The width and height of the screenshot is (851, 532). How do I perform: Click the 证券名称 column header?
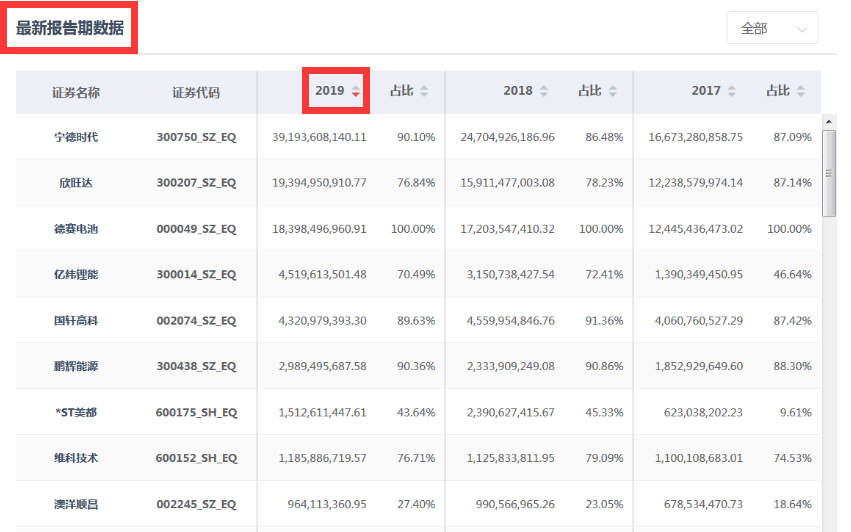(x=76, y=92)
